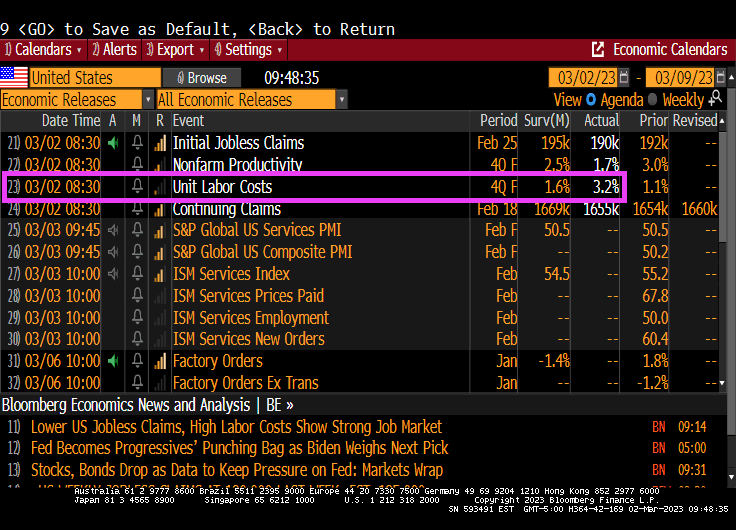Expand the Economic Releases dropdown

click(x=148, y=99)
